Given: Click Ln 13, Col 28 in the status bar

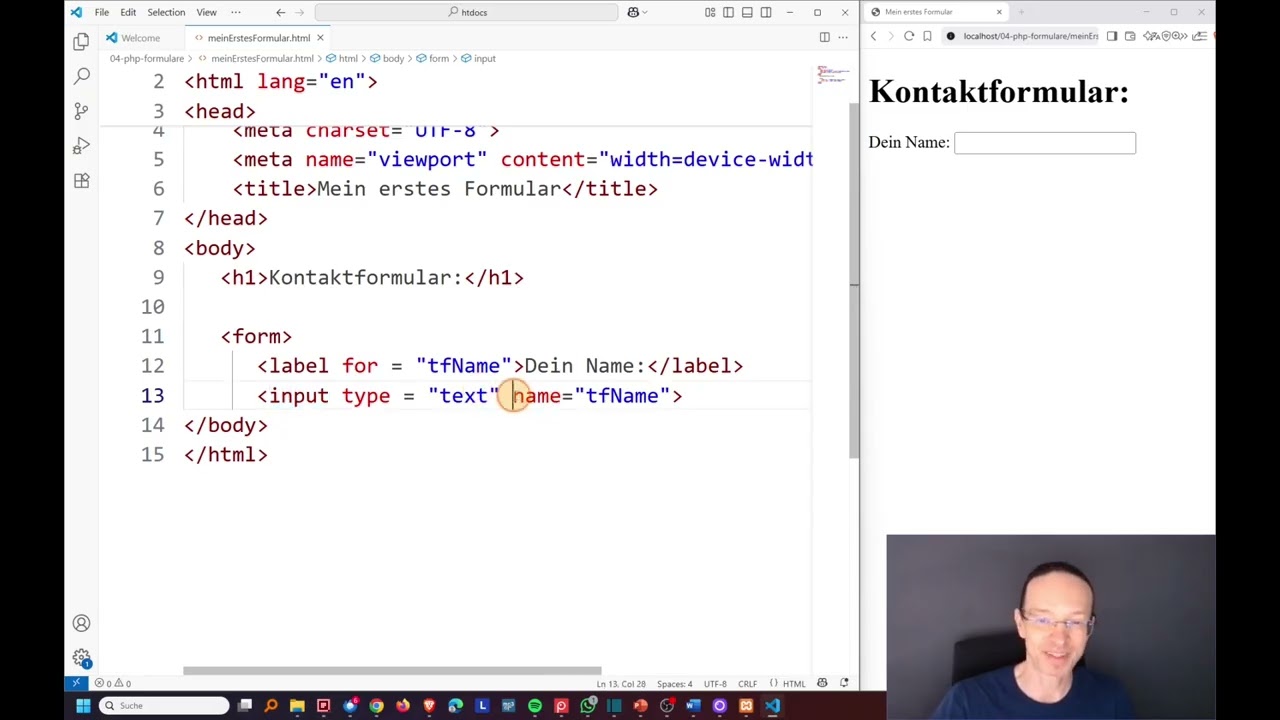Looking at the screenshot, I should coord(620,684).
